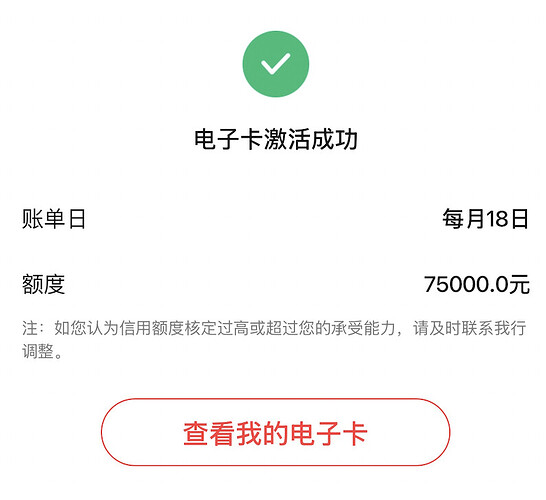Screen dimensions: 546x500
Task: Select the 每月18日 billing date value
Action: click(485, 219)
